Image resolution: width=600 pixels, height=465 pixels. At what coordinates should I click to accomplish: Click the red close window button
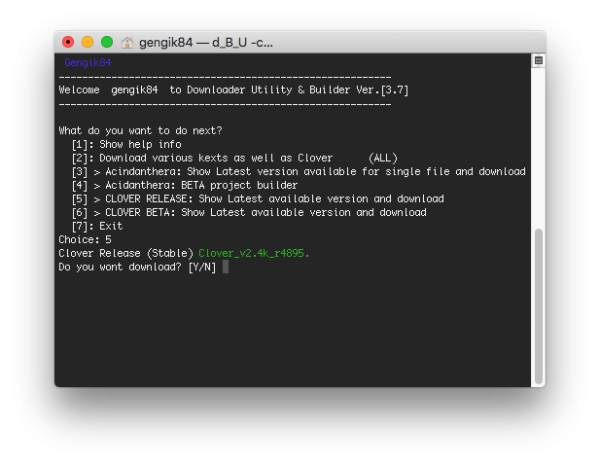68,42
